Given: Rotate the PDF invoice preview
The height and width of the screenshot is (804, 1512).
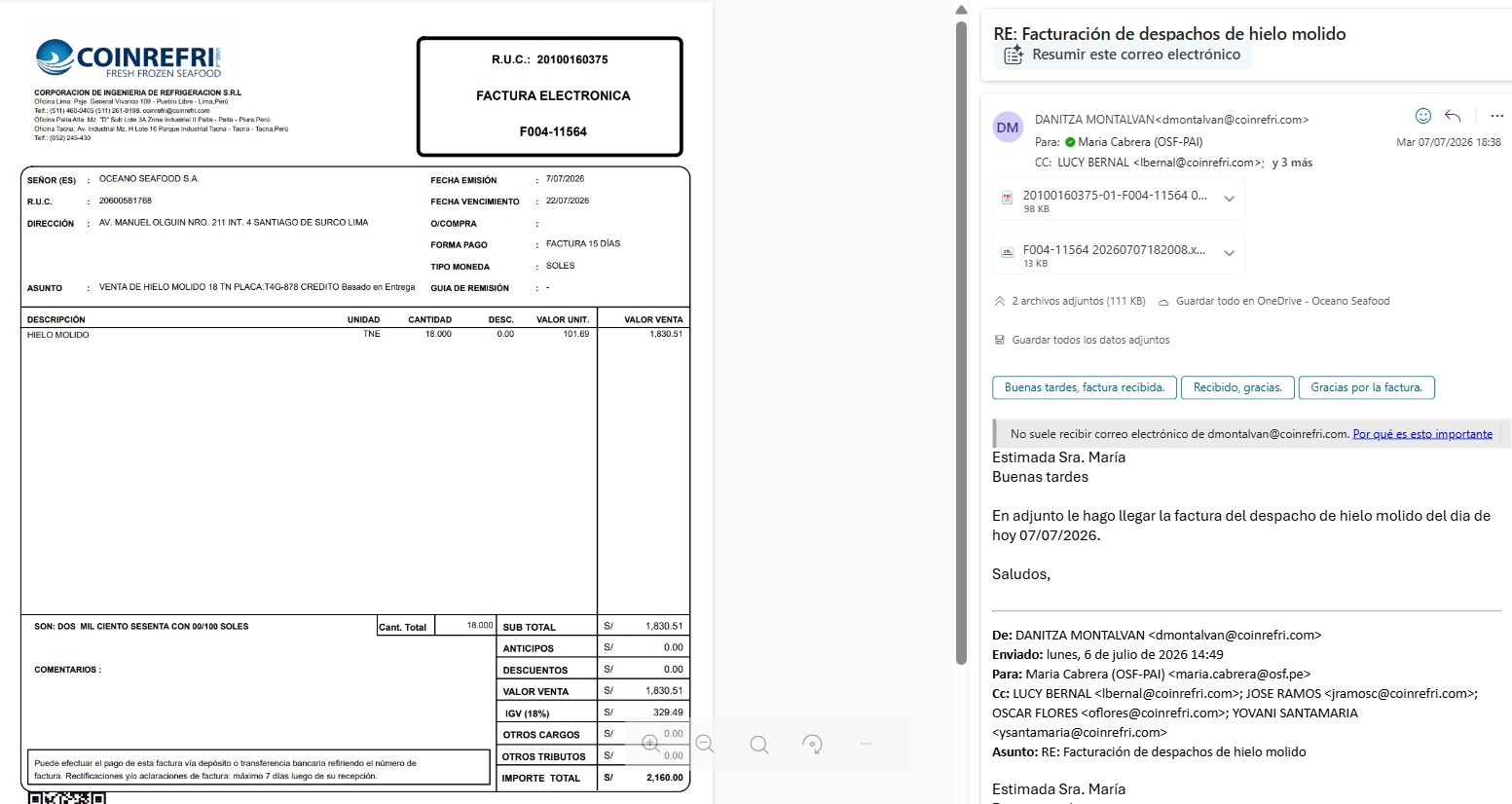Looking at the screenshot, I should tap(812, 745).
